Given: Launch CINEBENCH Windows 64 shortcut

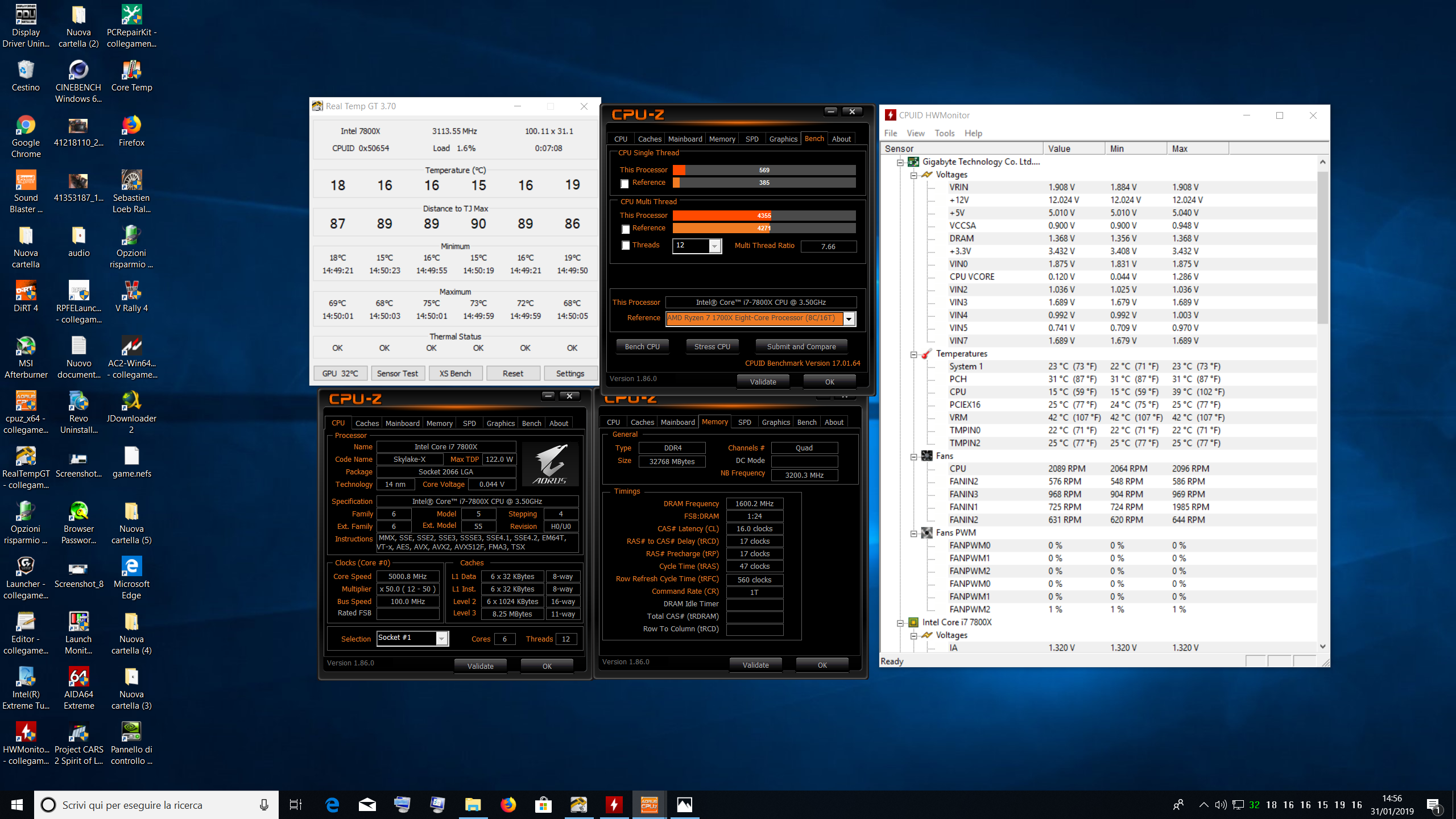Looking at the screenshot, I should coord(78,82).
